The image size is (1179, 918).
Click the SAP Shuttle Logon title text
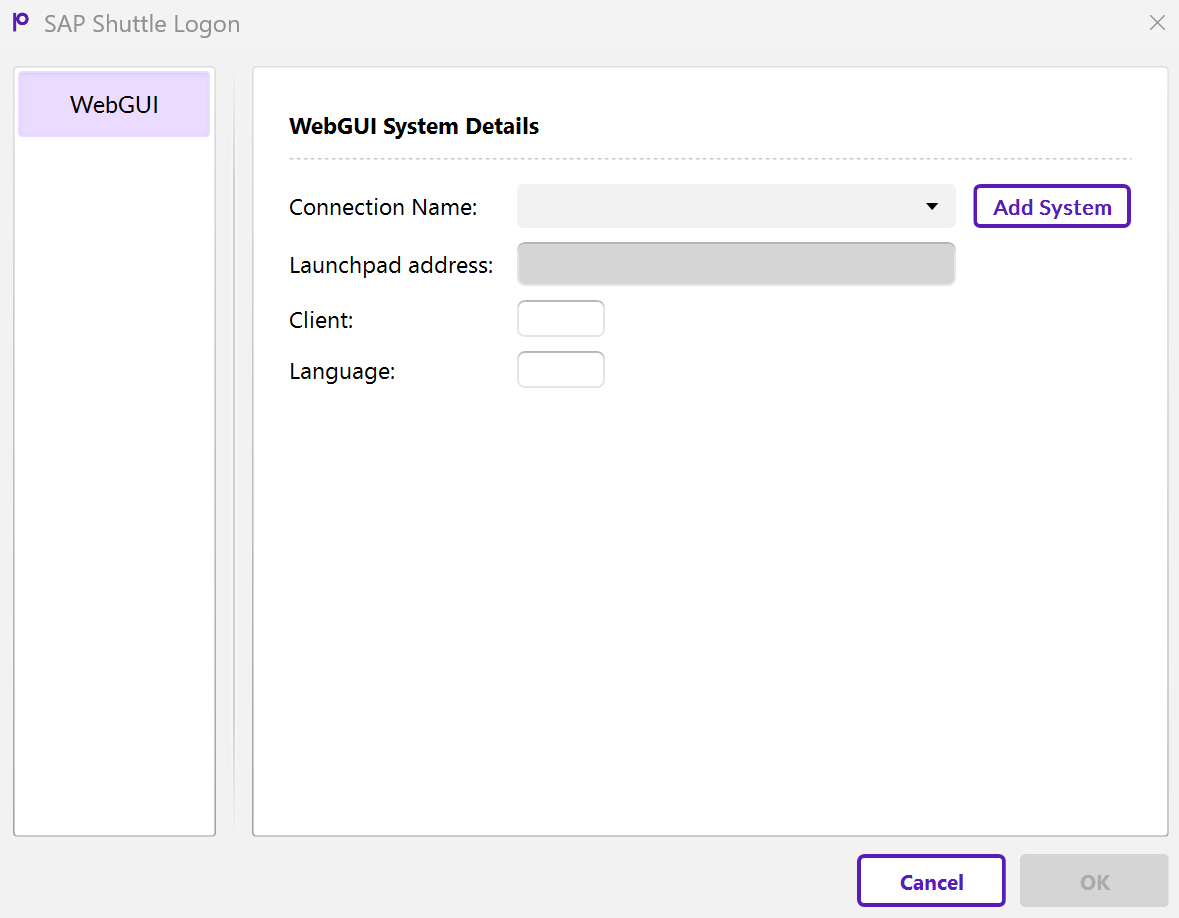pyautogui.click(x=142, y=24)
